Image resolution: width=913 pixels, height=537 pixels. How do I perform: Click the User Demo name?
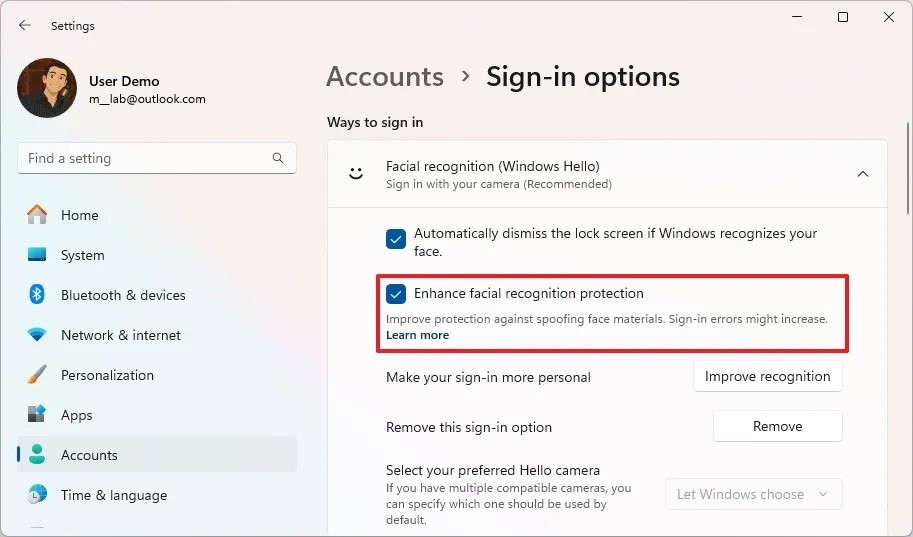(x=124, y=81)
